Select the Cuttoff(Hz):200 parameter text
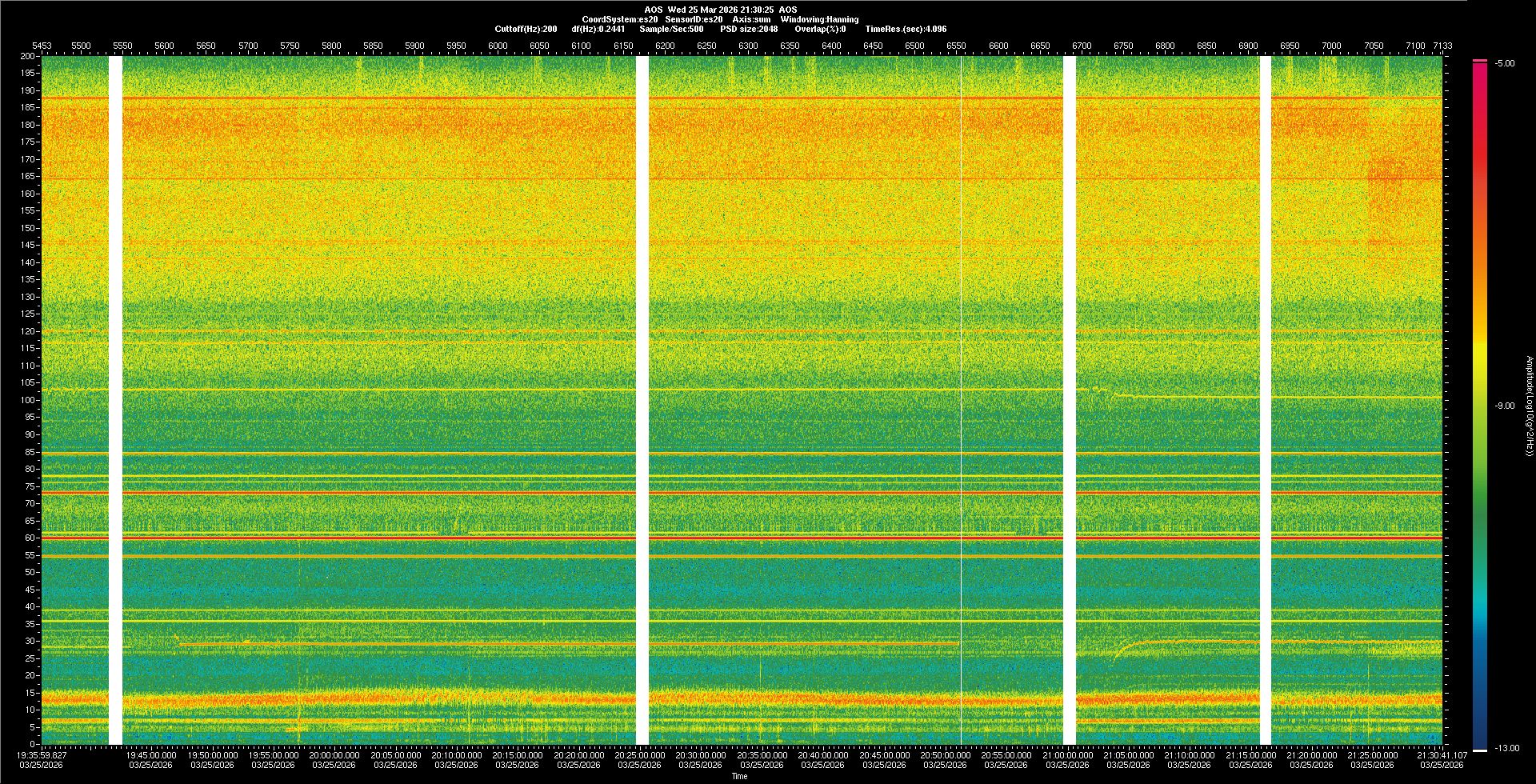 click(526, 29)
